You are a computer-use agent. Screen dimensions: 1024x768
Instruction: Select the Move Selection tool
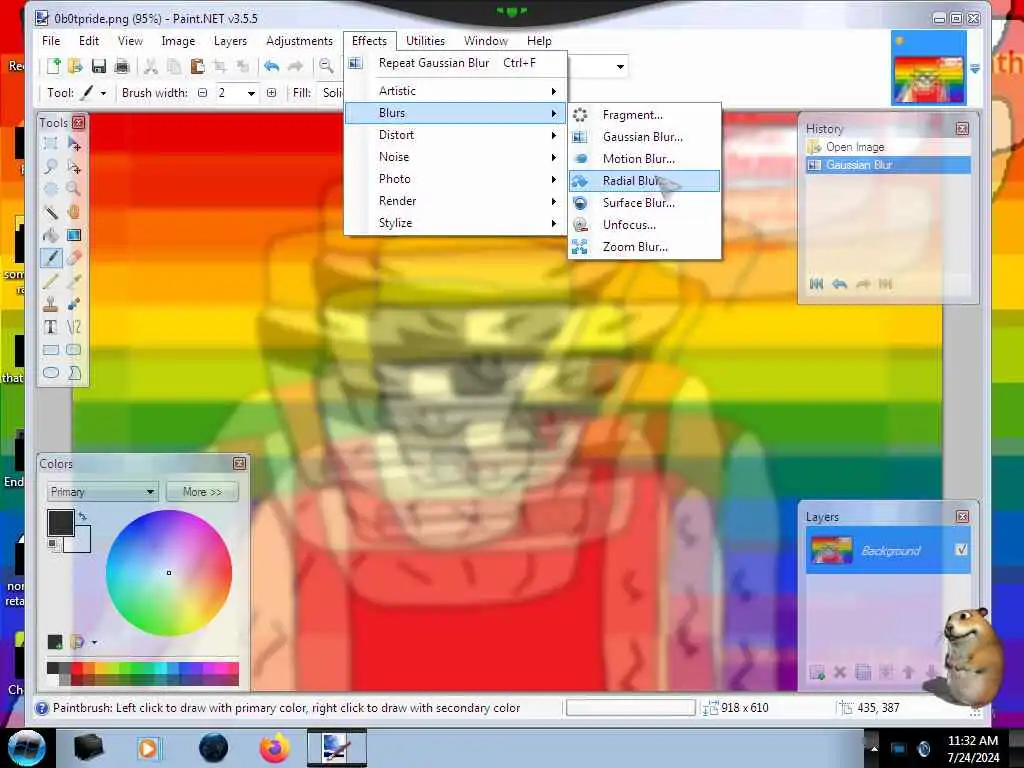pyautogui.click(x=74, y=167)
